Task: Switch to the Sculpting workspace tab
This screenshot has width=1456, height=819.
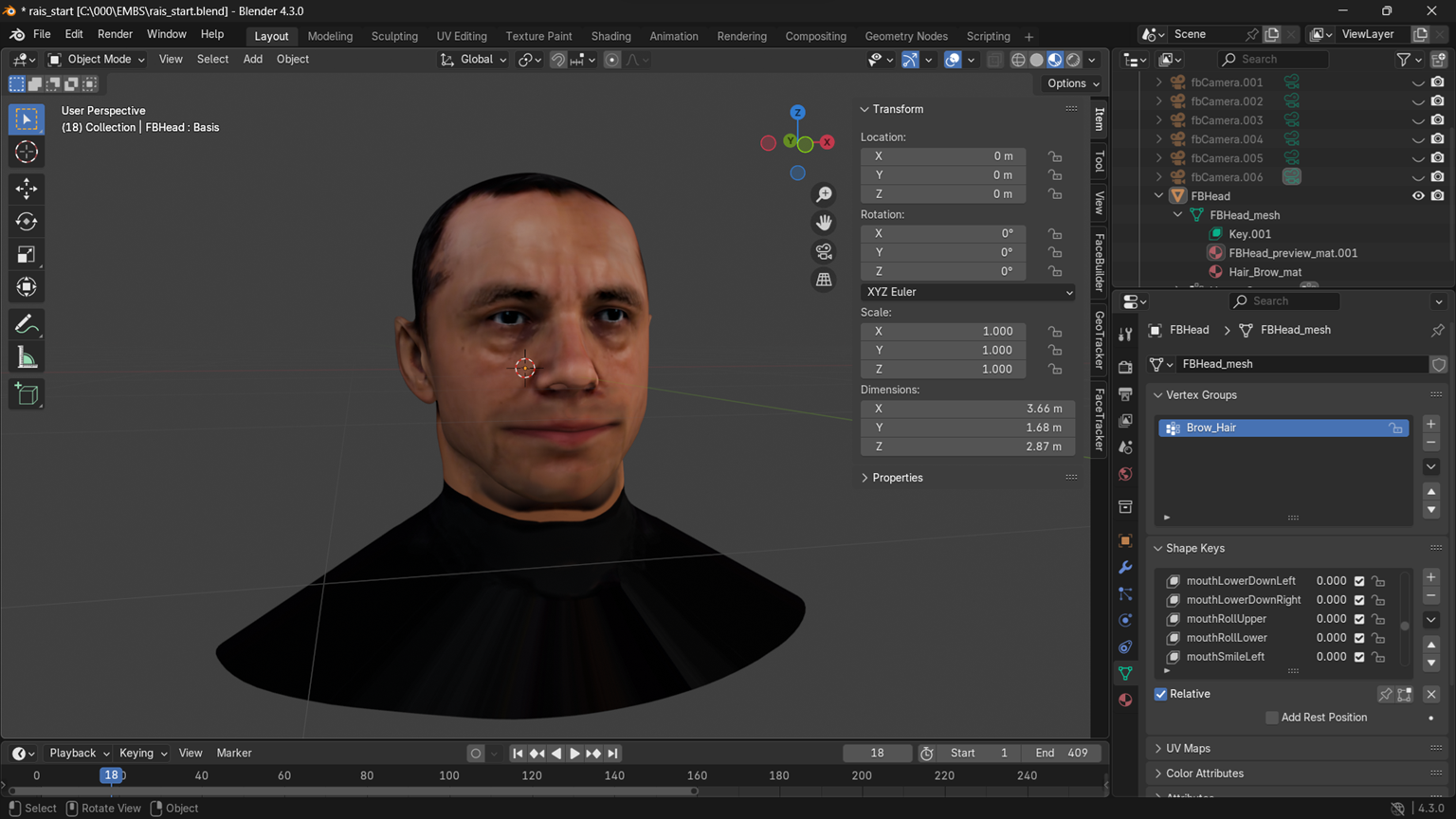Action: pyautogui.click(x=394, y=36)
